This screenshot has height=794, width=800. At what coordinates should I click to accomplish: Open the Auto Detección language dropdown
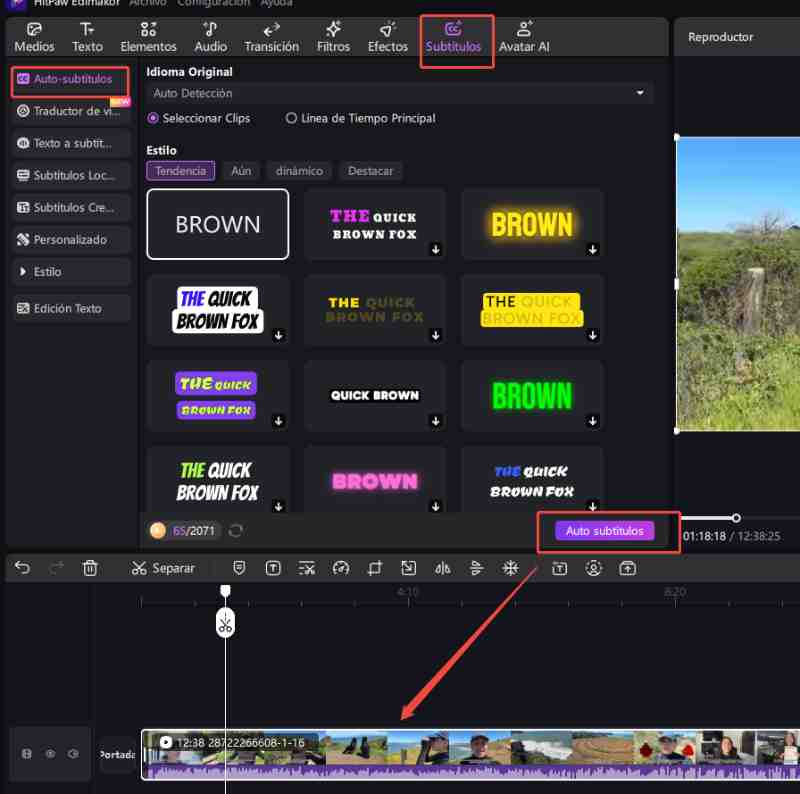coord(400,93)
